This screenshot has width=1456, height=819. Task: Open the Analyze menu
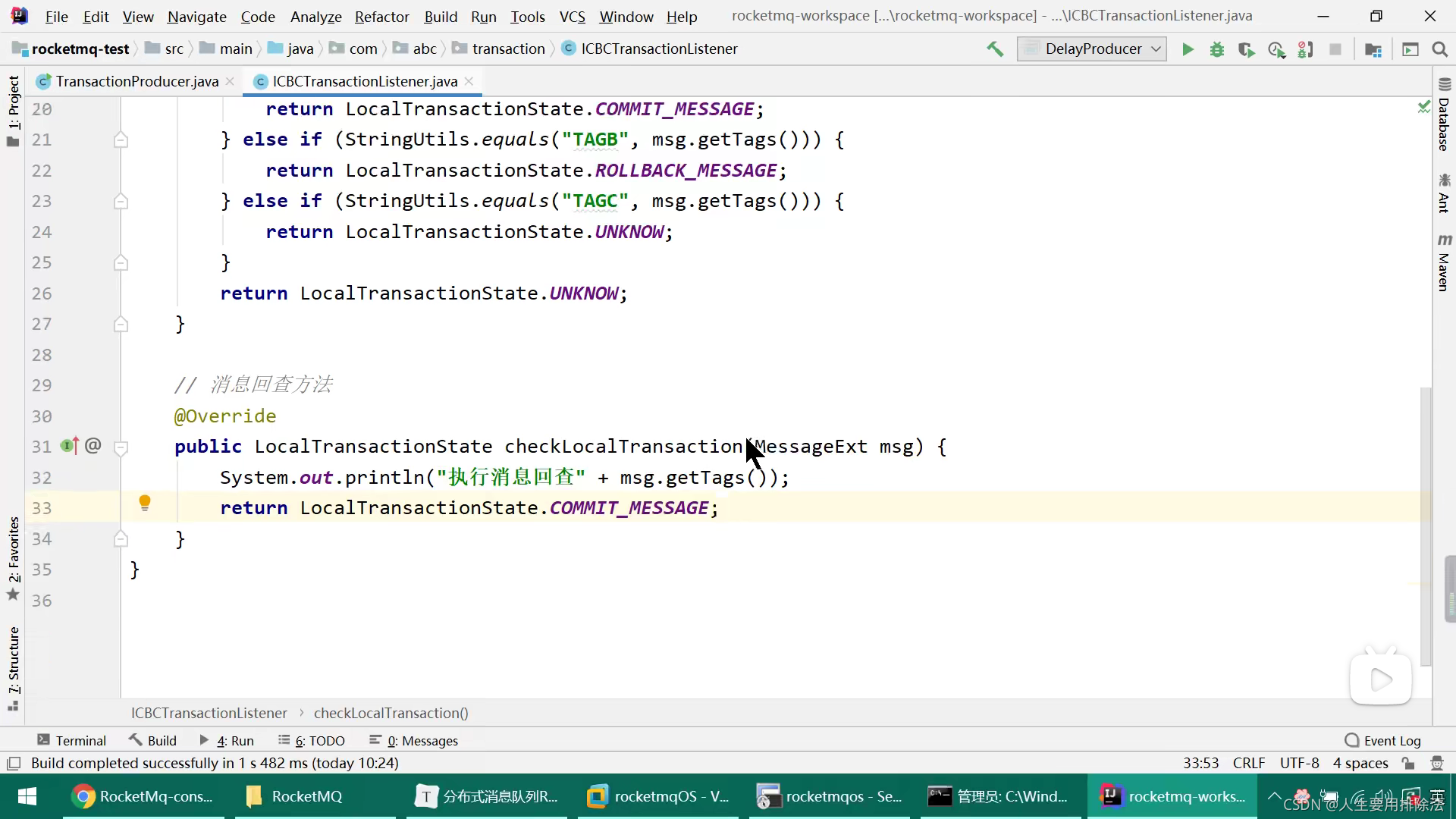pyautogui.click(x=315, y=17)
